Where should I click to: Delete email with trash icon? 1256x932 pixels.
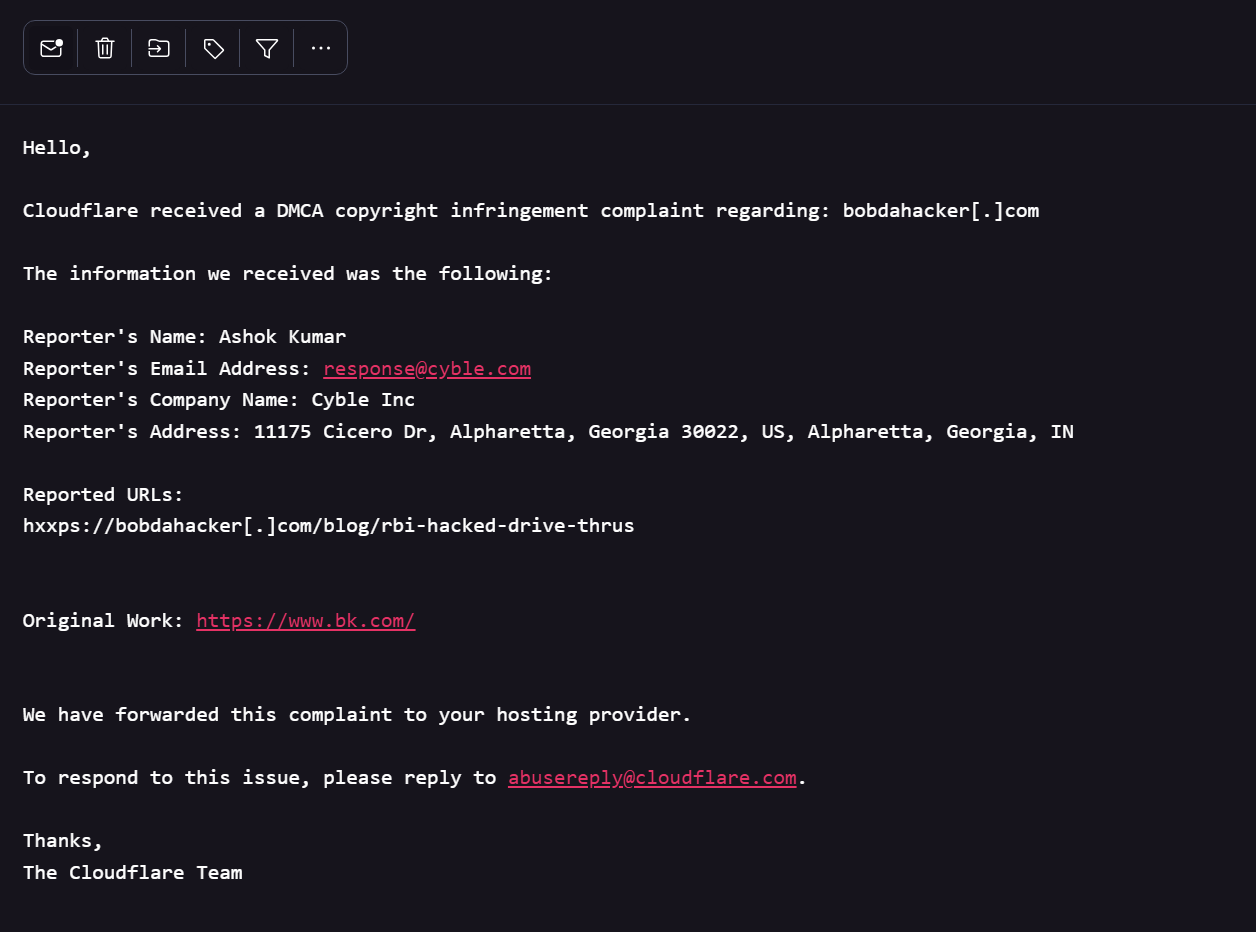pyautogui.click(x=105, y=48)
